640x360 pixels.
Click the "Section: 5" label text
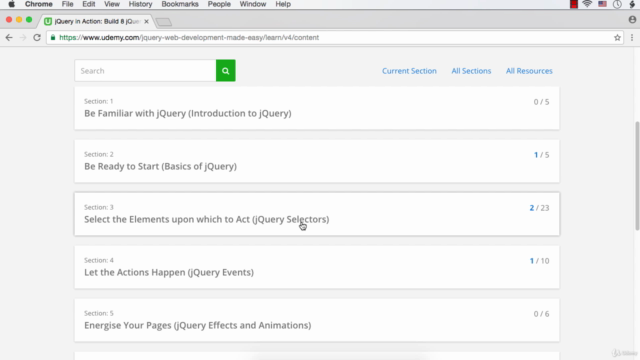(x=99, y=313)
